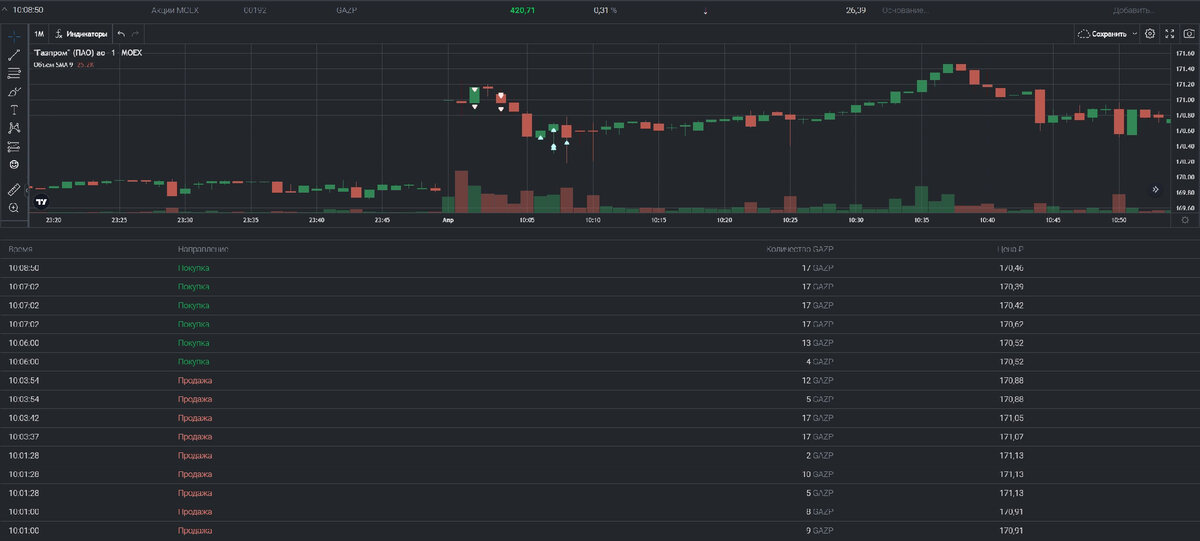
Task: Click the price 171,07 cell
Action: (x=1011, y=436)
